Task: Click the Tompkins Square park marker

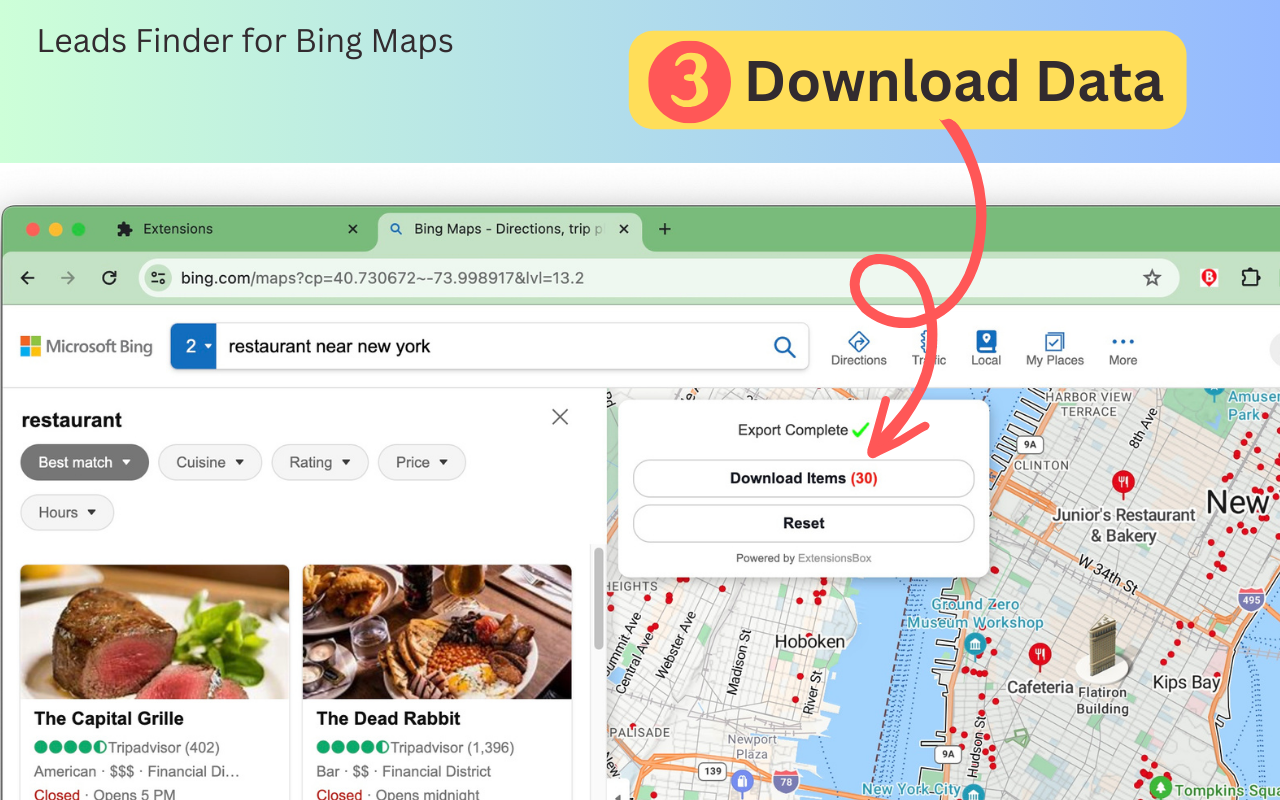Action: click(1160, 786)
